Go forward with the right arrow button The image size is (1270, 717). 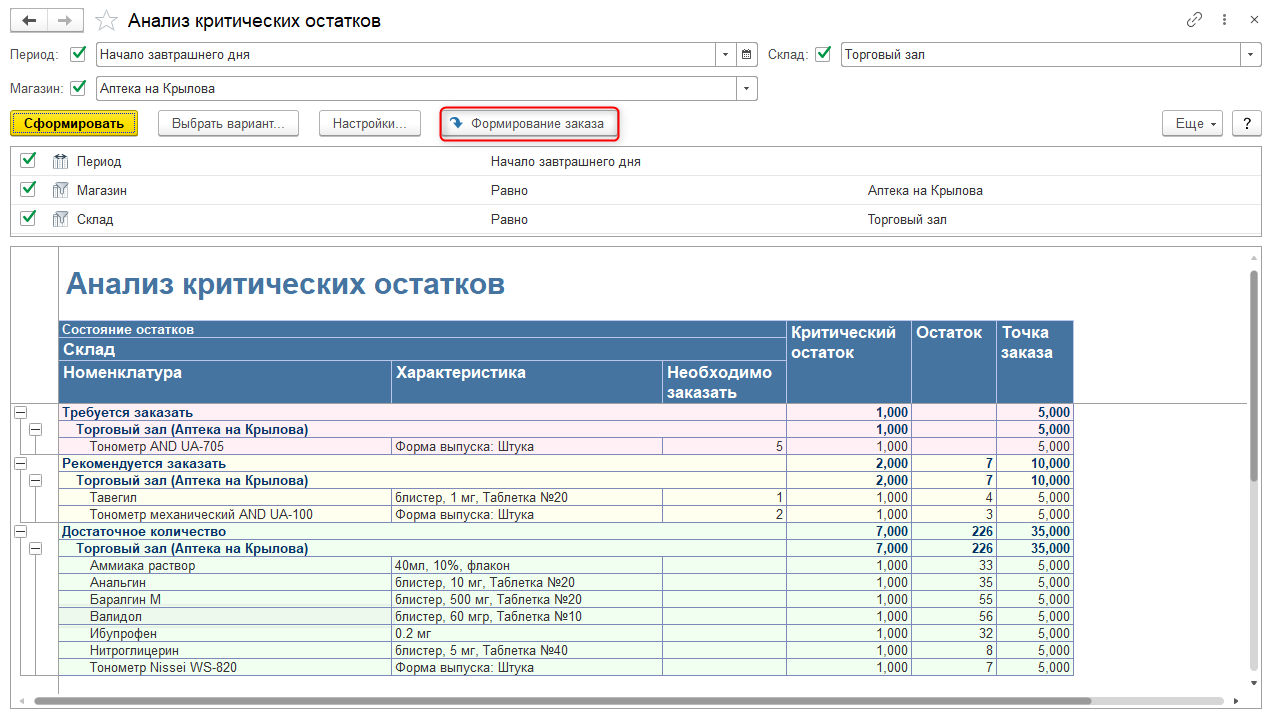click(x=64, y=20)
